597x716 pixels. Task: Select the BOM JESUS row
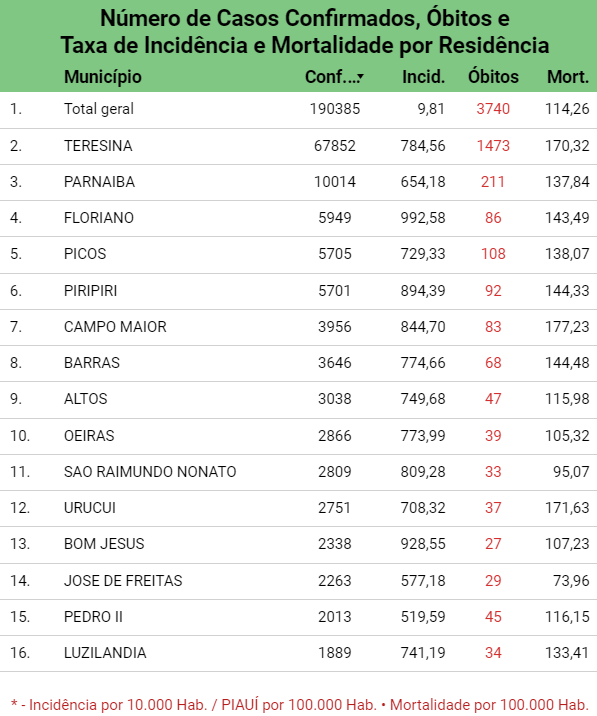pos(298,544)
